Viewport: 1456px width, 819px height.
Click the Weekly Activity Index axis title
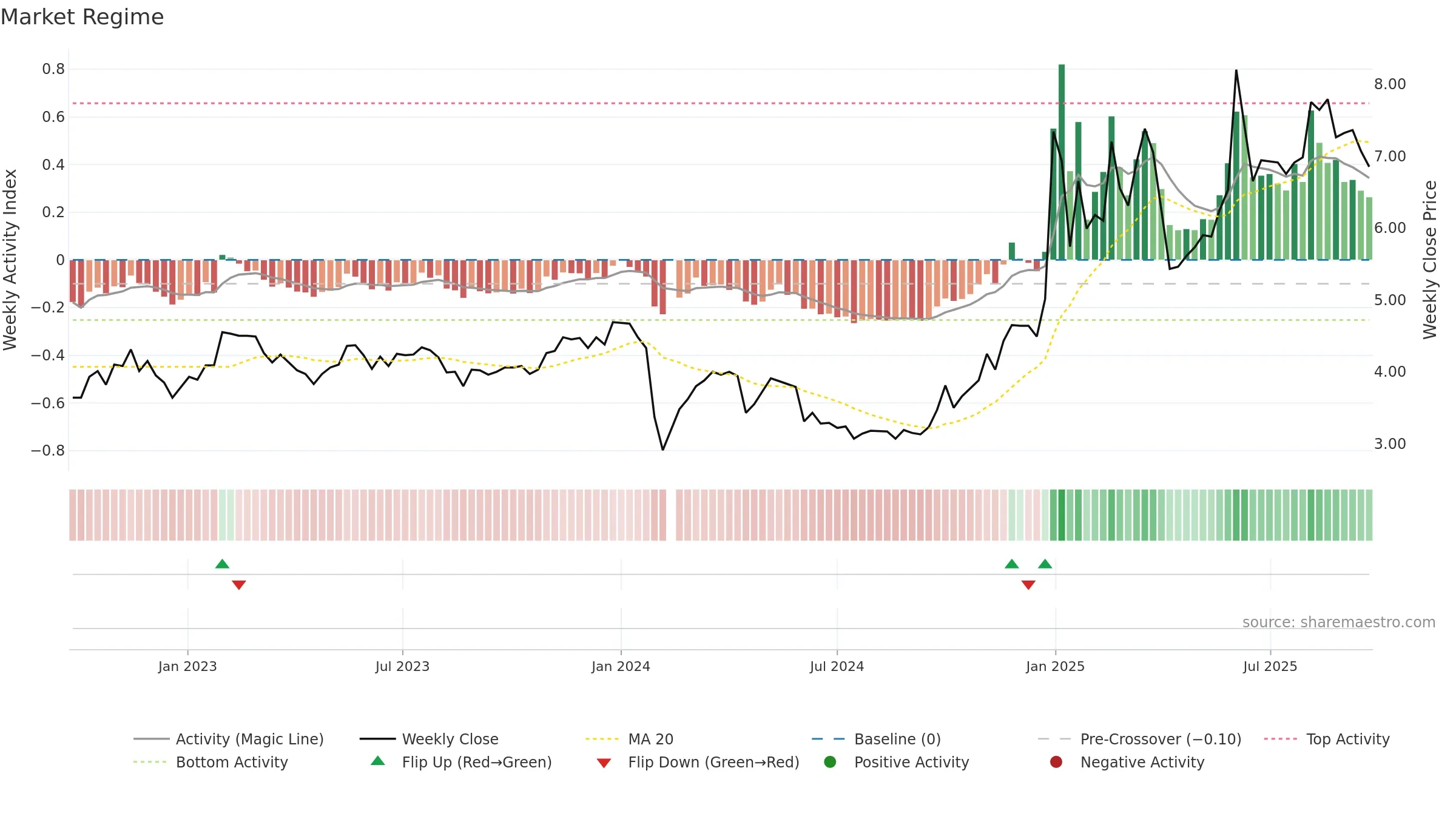tap(10, 260)
